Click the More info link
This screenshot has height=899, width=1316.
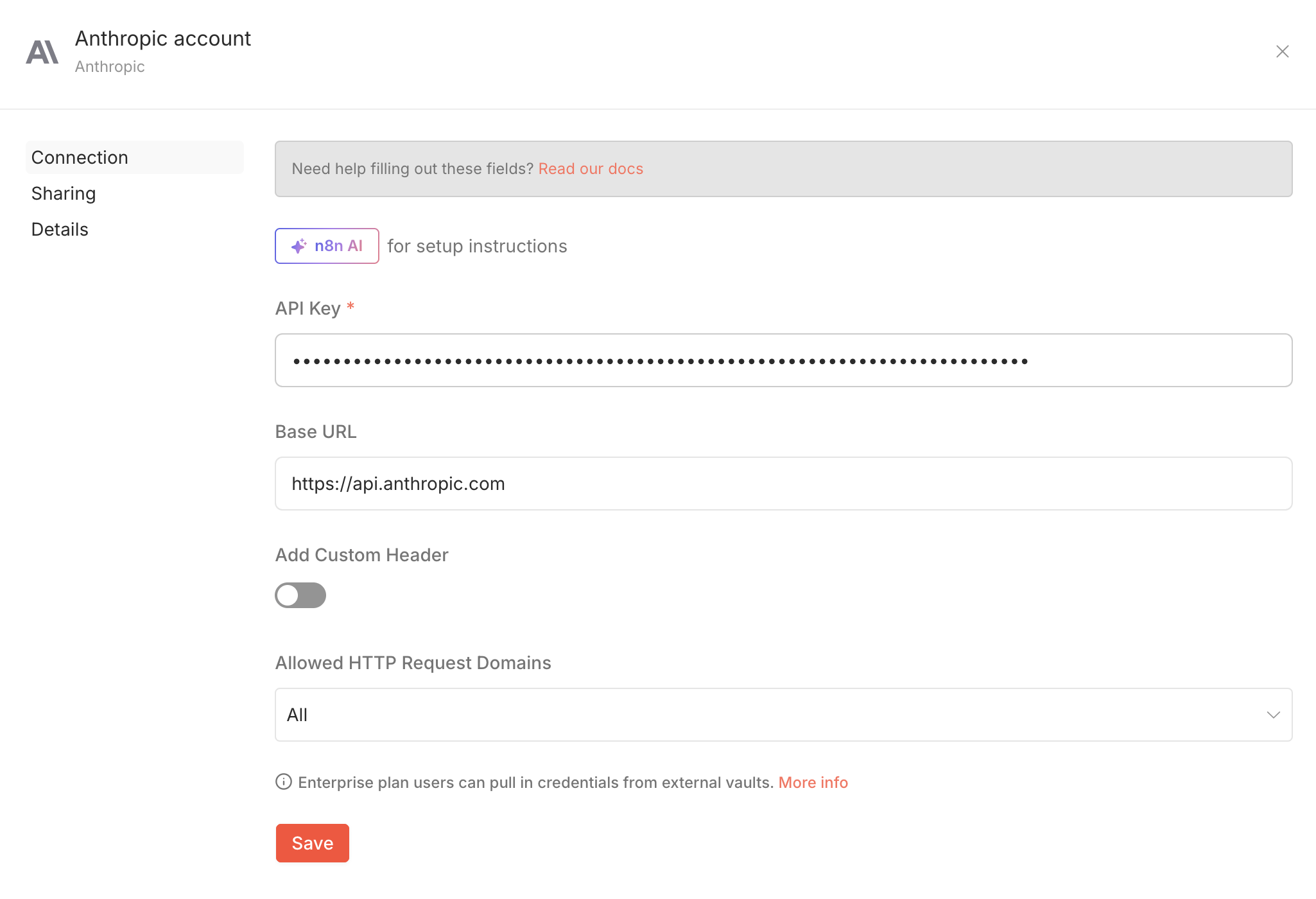[813, 782]
